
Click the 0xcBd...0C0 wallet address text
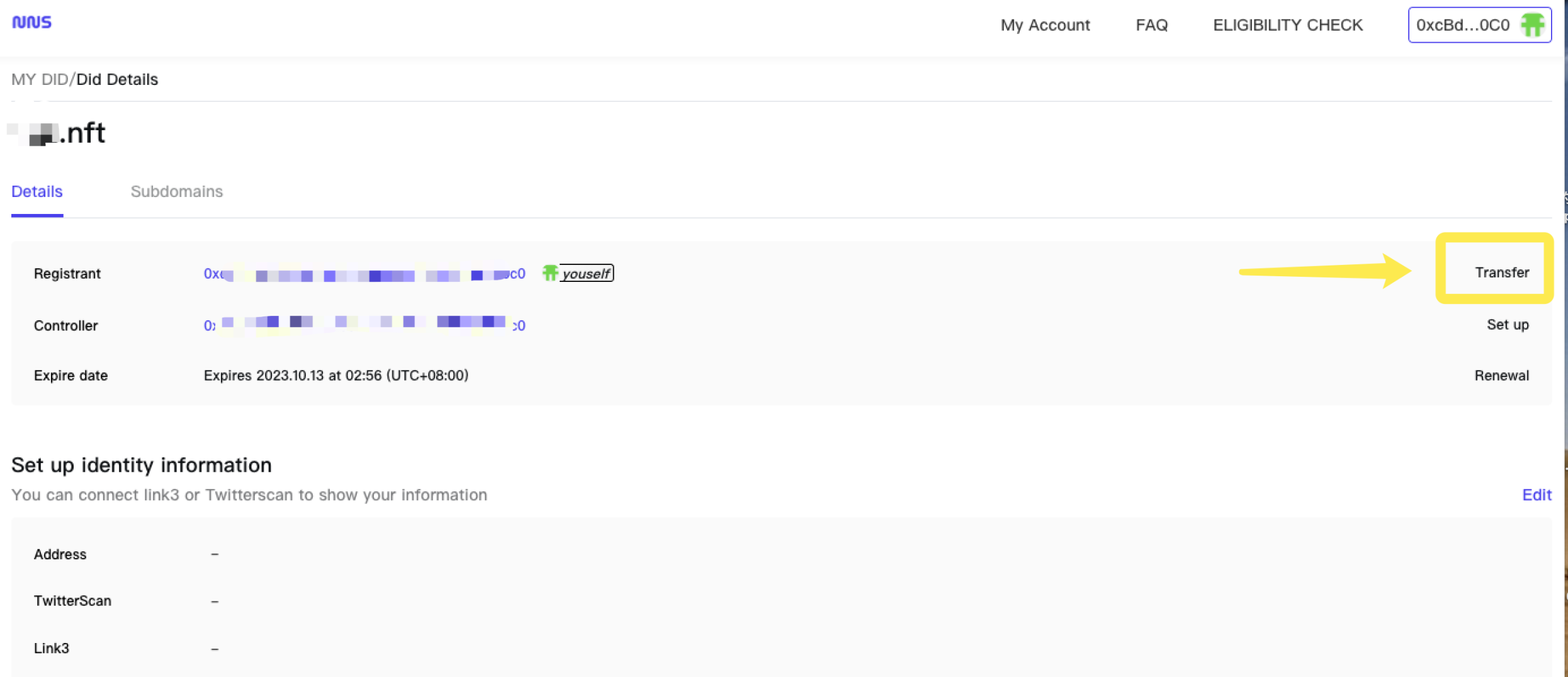(x=1462, y=25)
